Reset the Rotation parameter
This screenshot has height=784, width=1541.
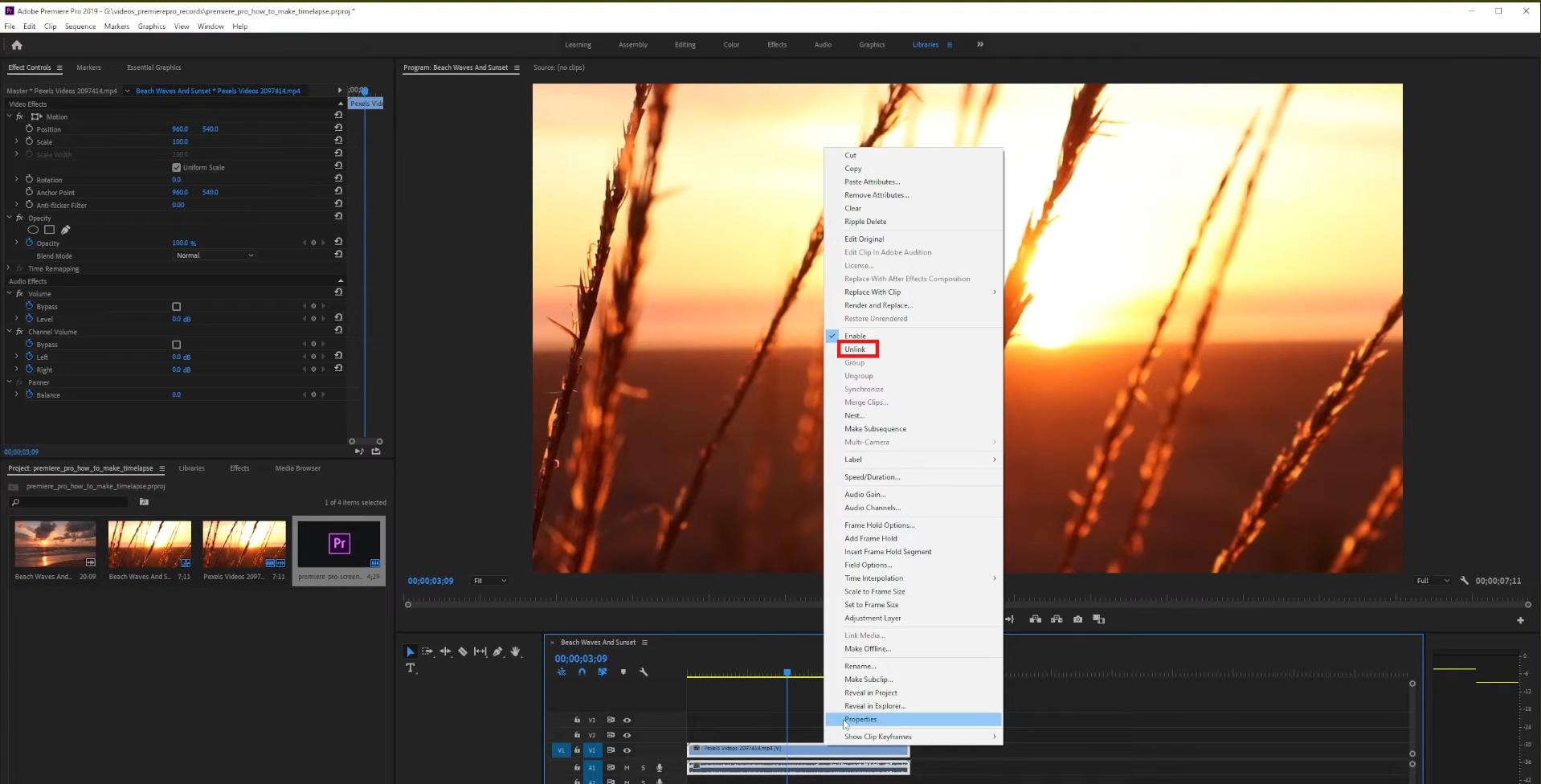coord(338,179)
